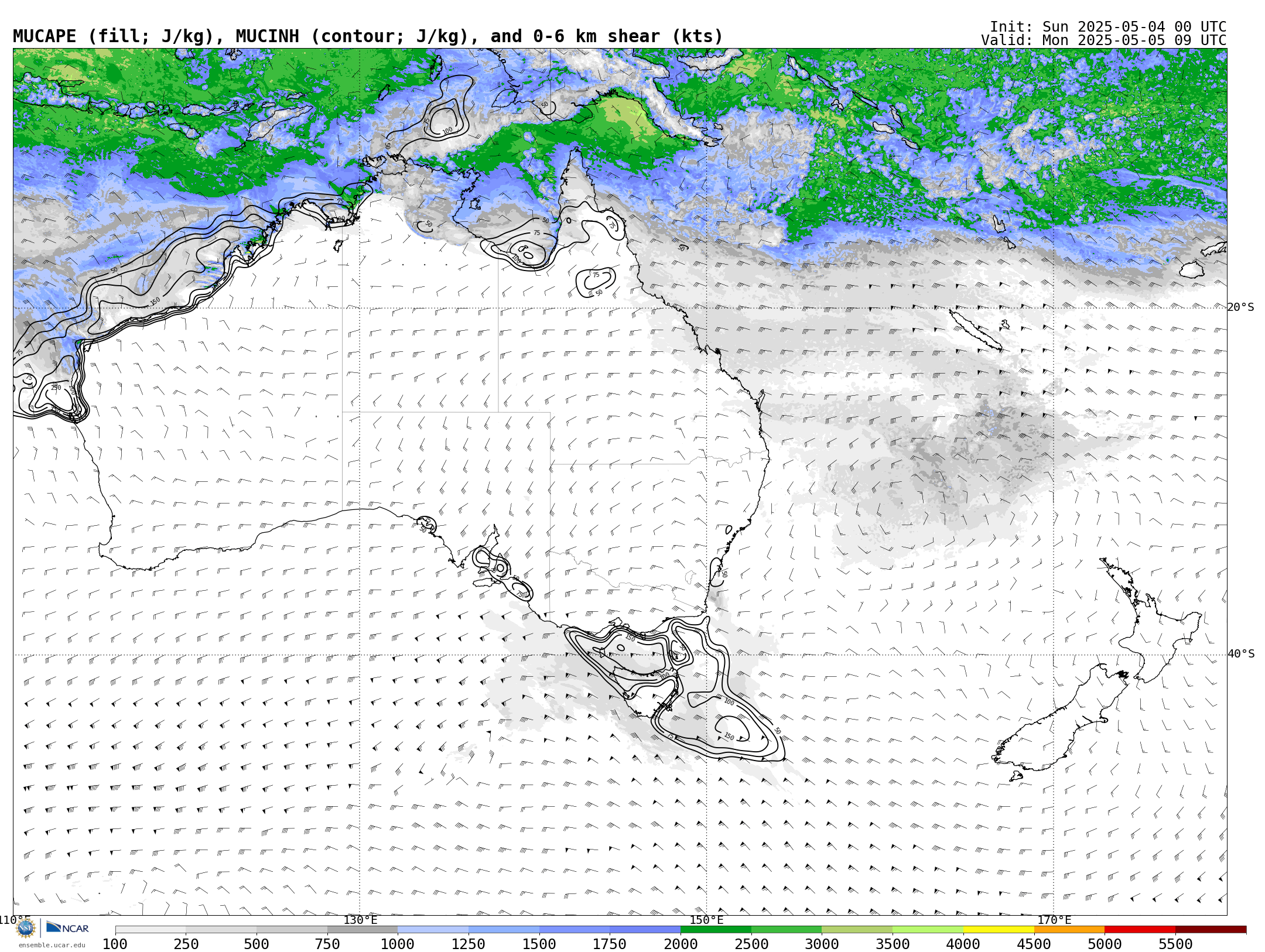Click the colorbar label 3000

(x=822, y=944)
